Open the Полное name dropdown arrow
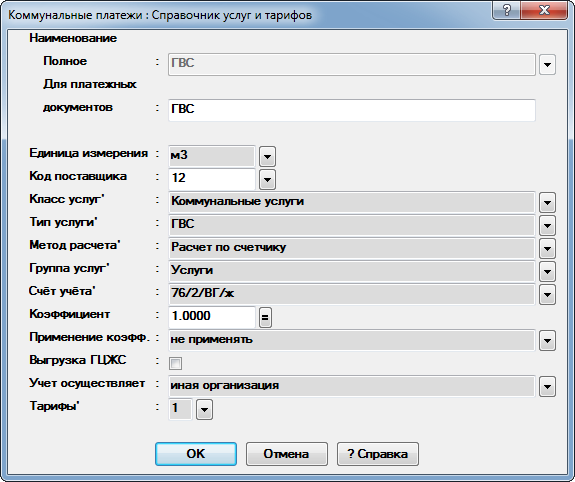Image resolution: width=575 pixels, height=482 pixels. coord(547,65)
